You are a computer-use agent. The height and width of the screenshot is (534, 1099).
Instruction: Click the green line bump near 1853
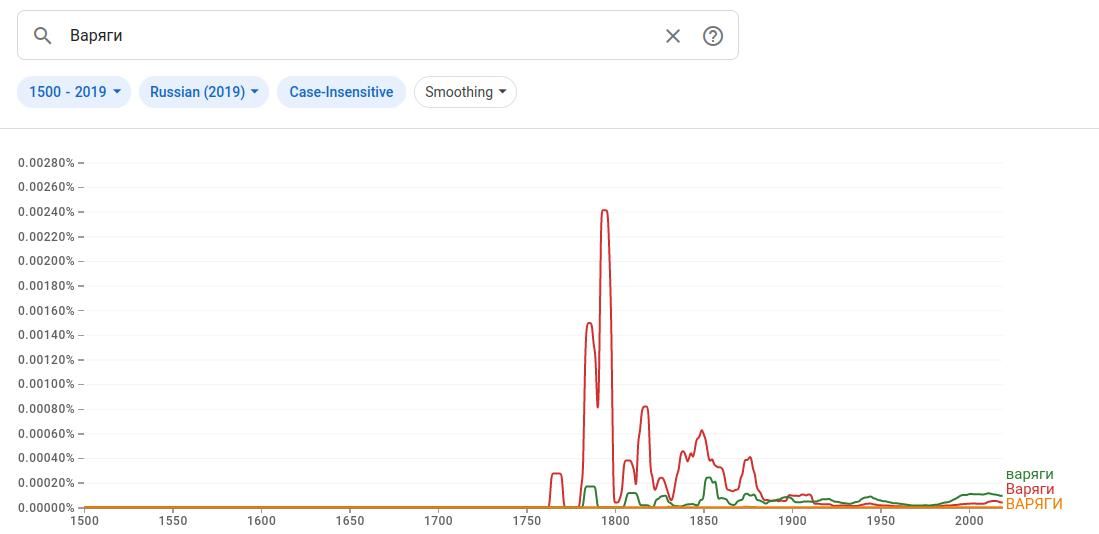[x=709, y=479]
